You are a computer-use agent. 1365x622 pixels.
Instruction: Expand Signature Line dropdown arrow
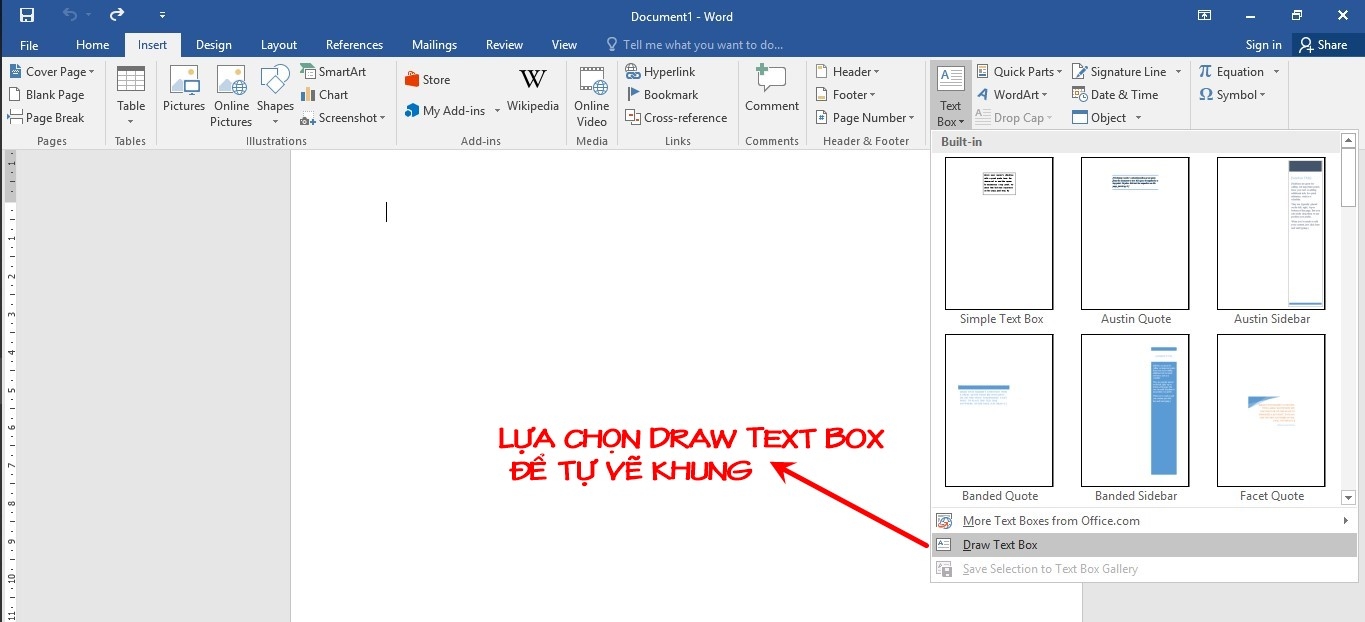1178,72
